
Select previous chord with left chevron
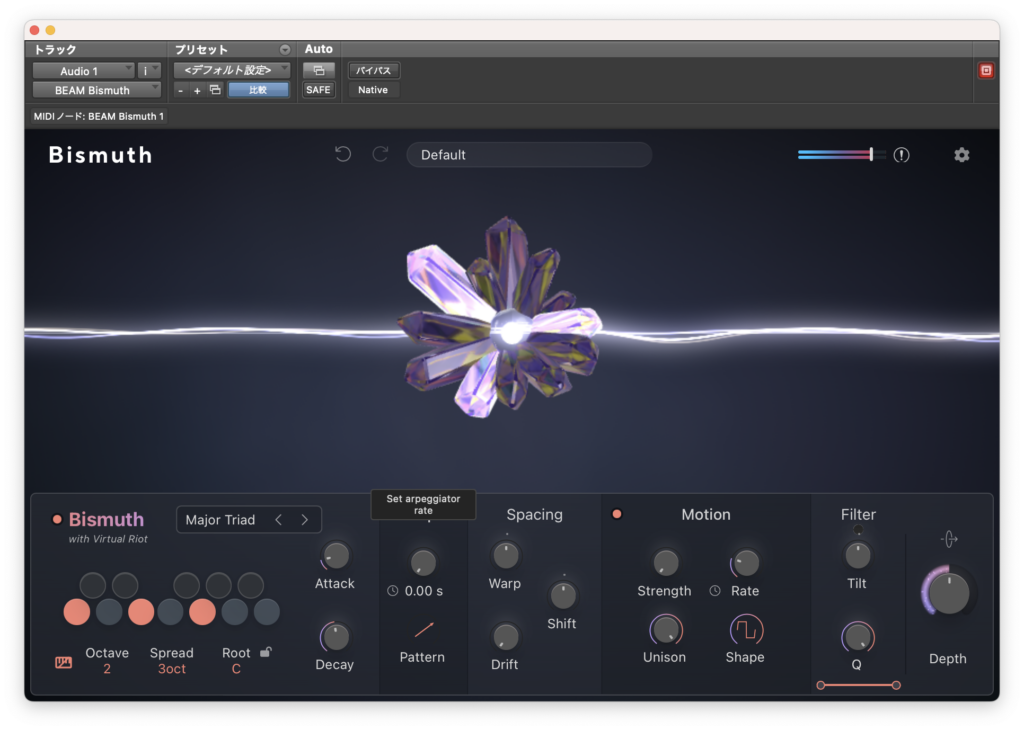click(x=279, y=520)
